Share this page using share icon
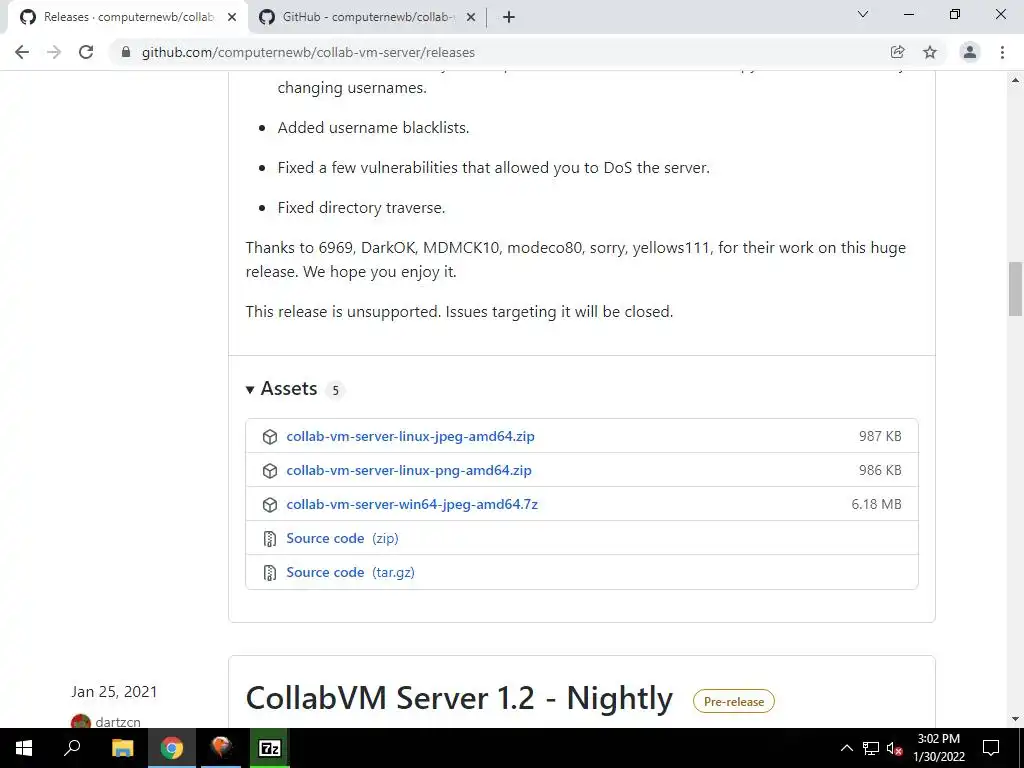 pyautogui.click(x=898, y=52)
